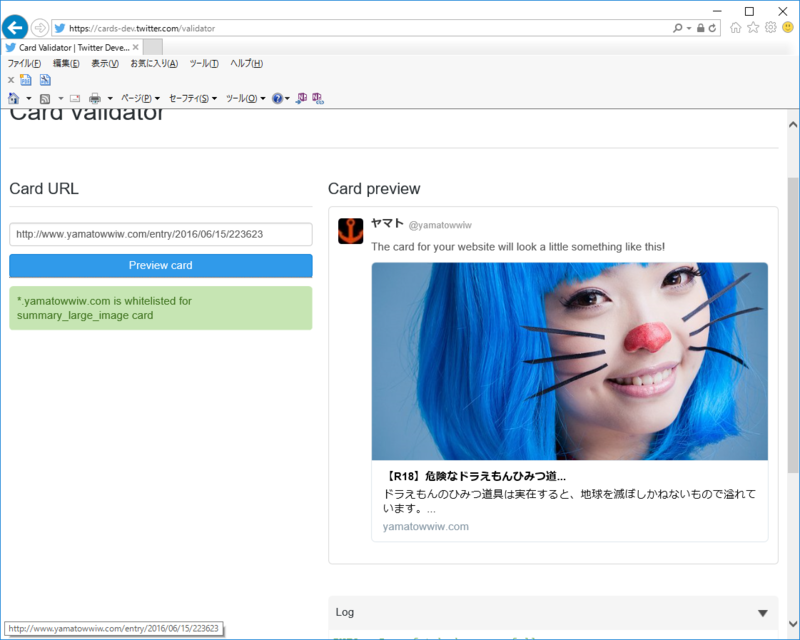This screenshot has width=800, height=640.
Task: Click the Preview card button
Action: coord(161,265)
